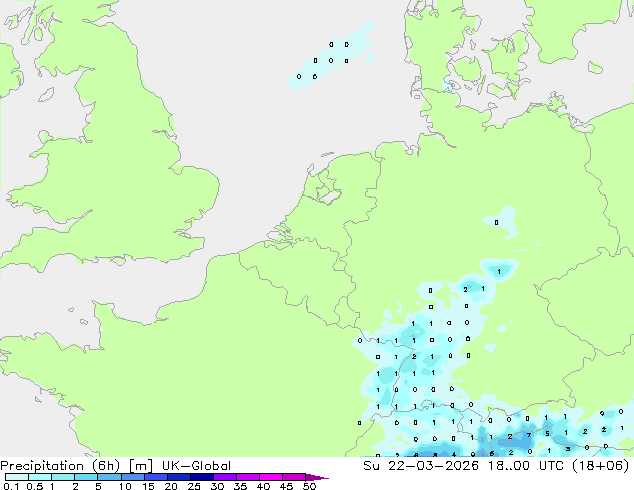
Task: Select the 40–45 magenta legend swatch
Action: click(271, 477)
